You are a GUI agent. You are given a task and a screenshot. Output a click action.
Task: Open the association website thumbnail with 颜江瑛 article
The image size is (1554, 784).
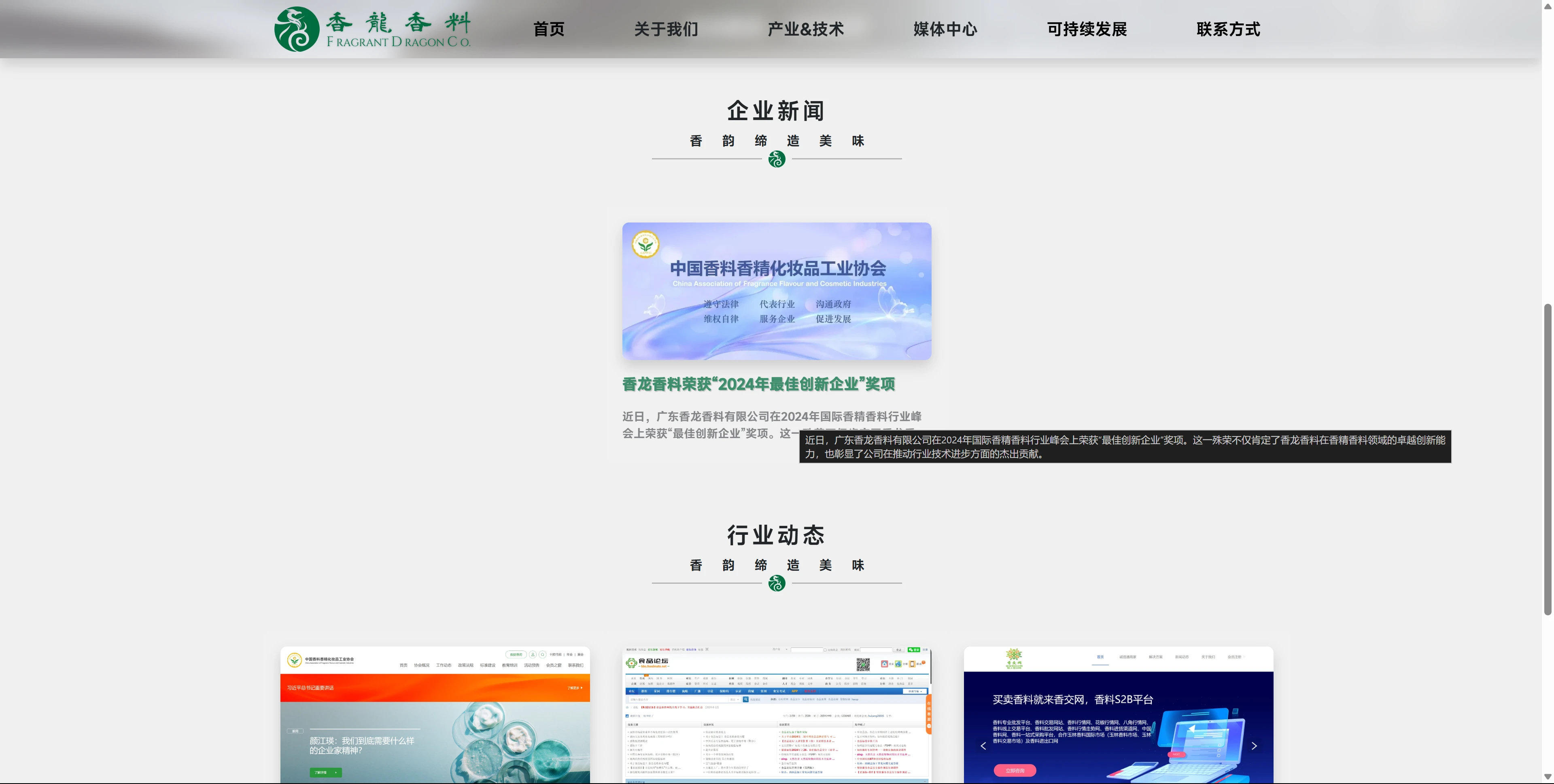point(435,715)
